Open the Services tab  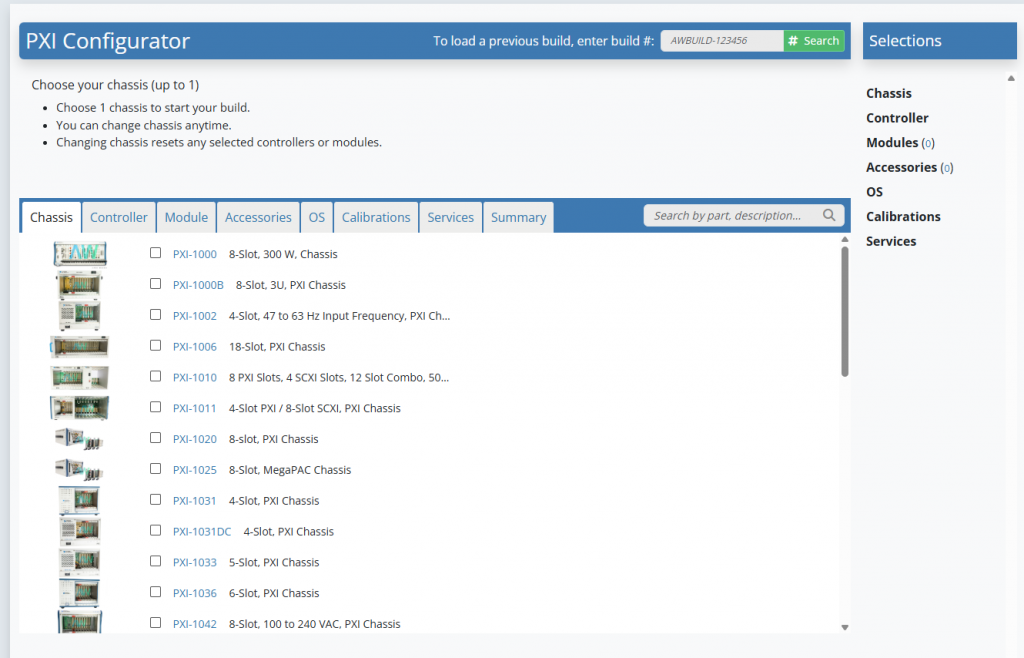point(451,217)
